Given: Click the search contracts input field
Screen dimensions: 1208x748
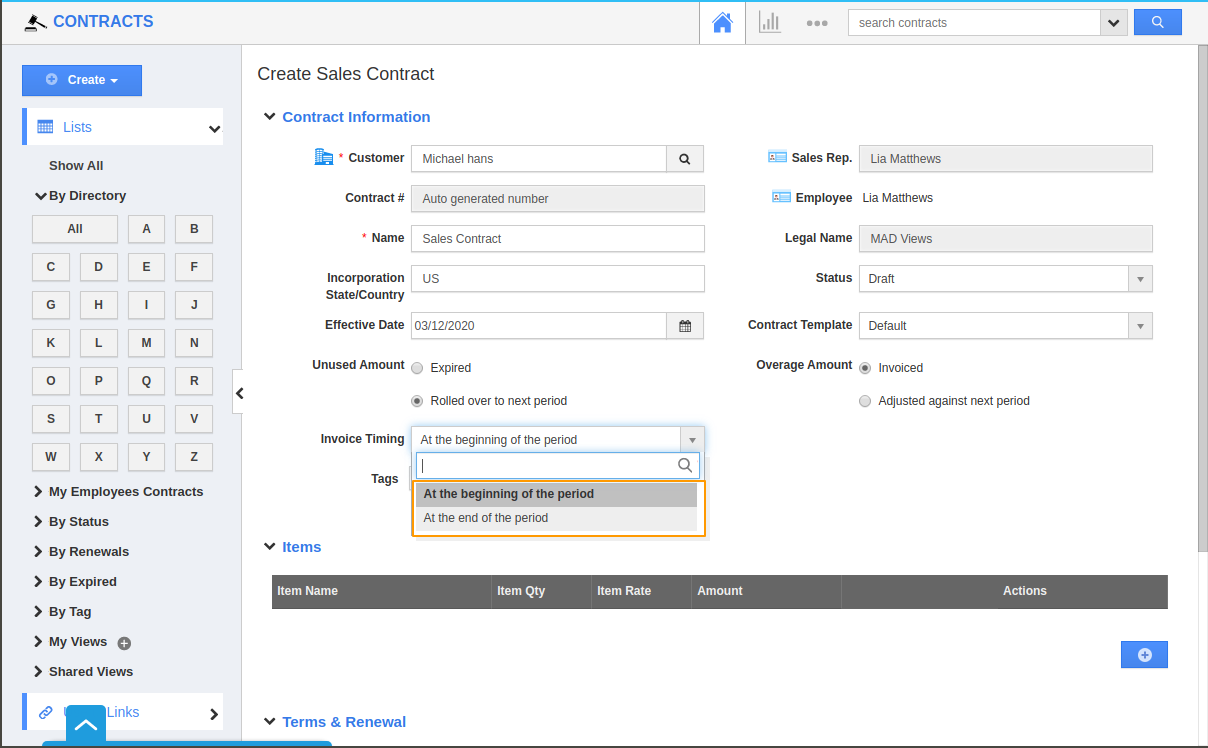Looking at the screenshot, I should pos(974,23).
